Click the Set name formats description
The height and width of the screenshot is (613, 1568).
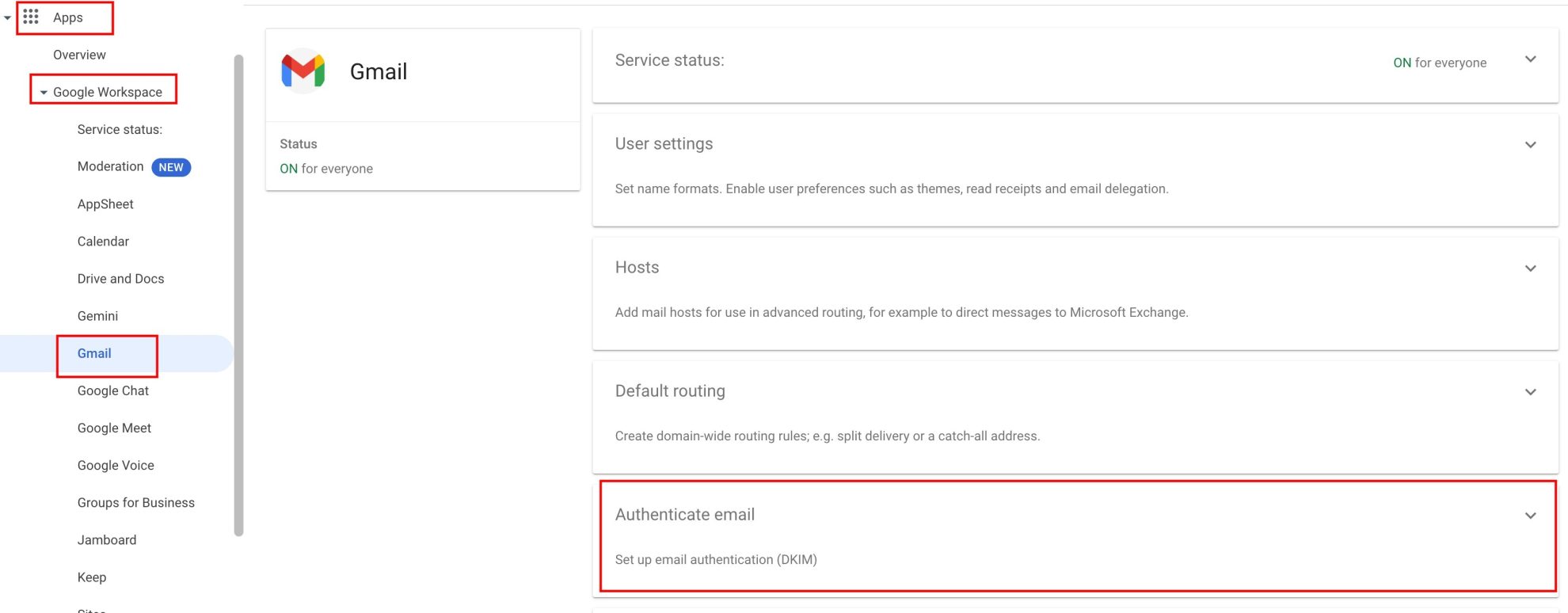892,188
